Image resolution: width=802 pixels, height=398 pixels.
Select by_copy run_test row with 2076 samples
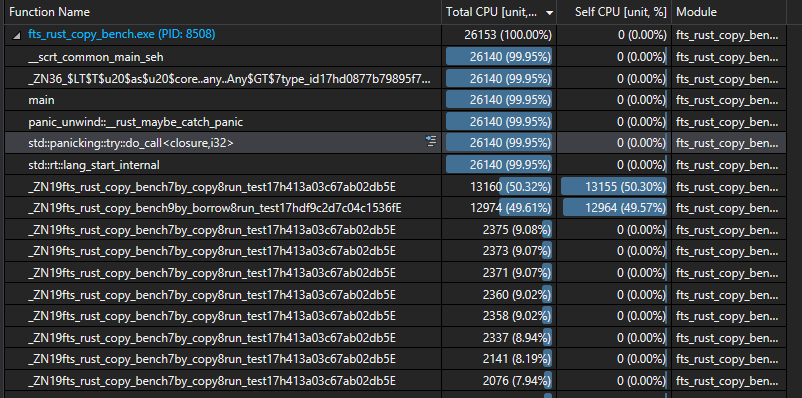(395, 381)
